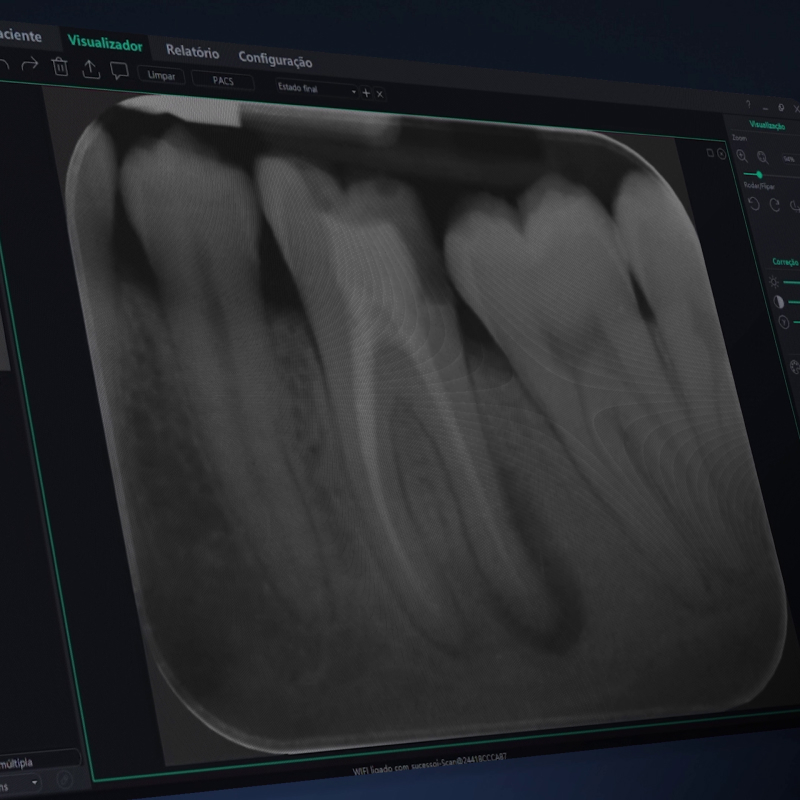
Task: Click the zoom in magnifier icon
Action: [x=742, y=157]
